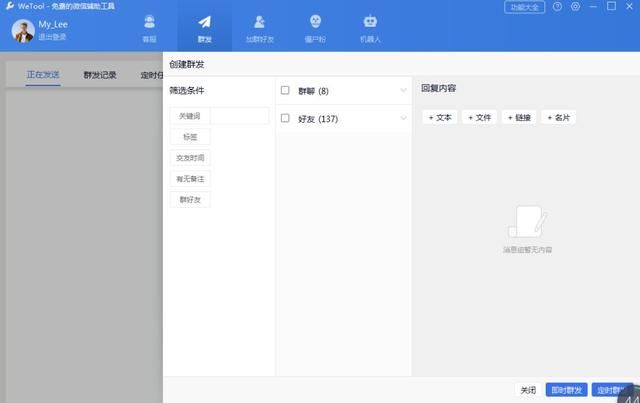Check the 群聊 (8) checkbox

coord(285,90)
